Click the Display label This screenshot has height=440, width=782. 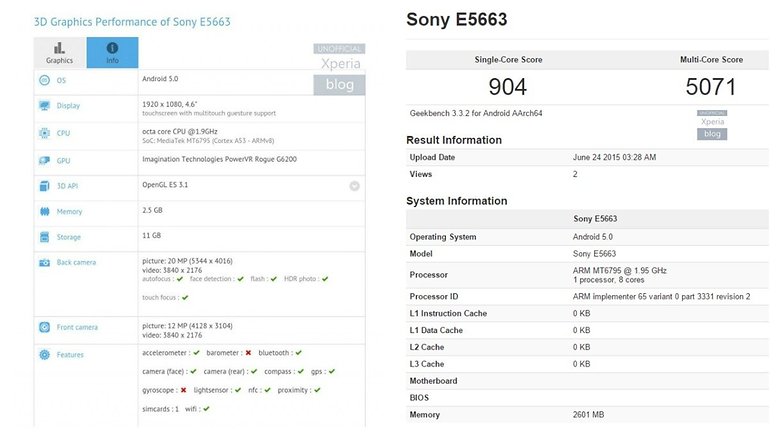coord(68,106)
